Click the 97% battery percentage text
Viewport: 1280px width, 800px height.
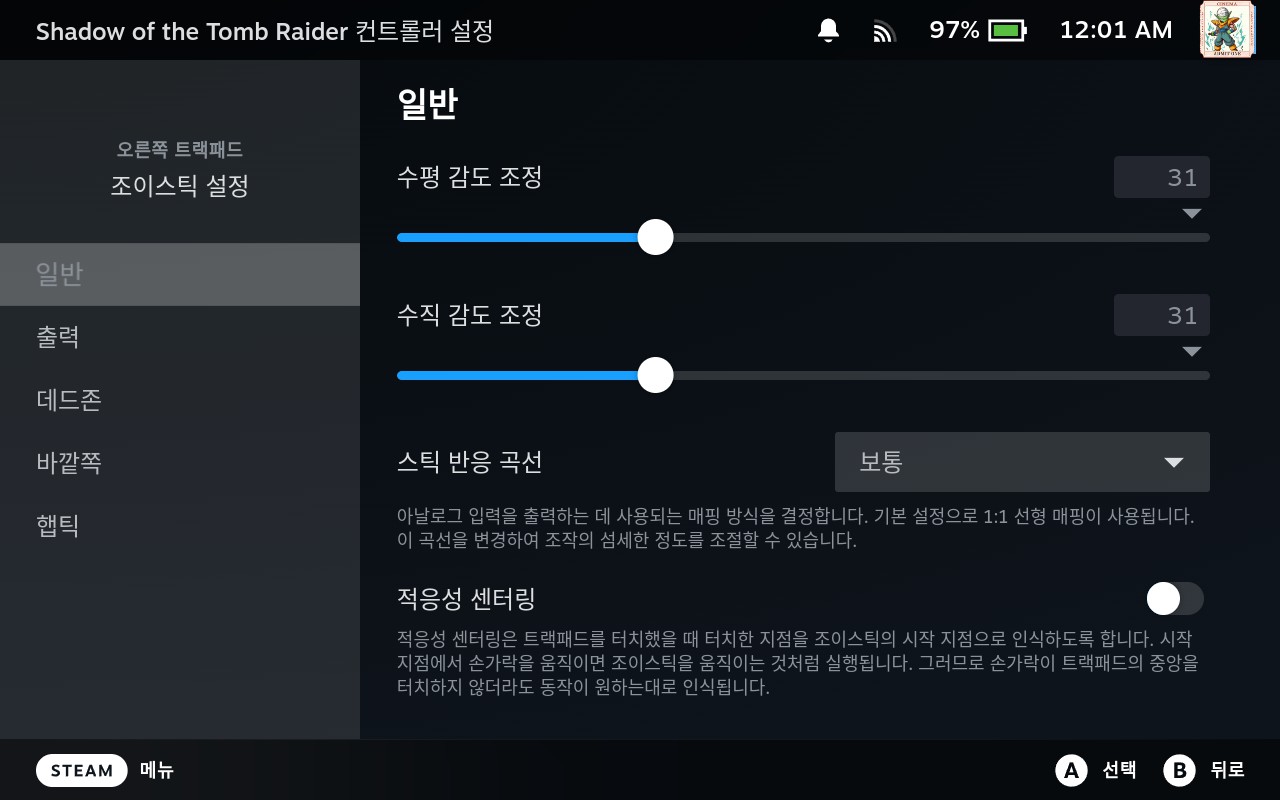coord(954,30)
